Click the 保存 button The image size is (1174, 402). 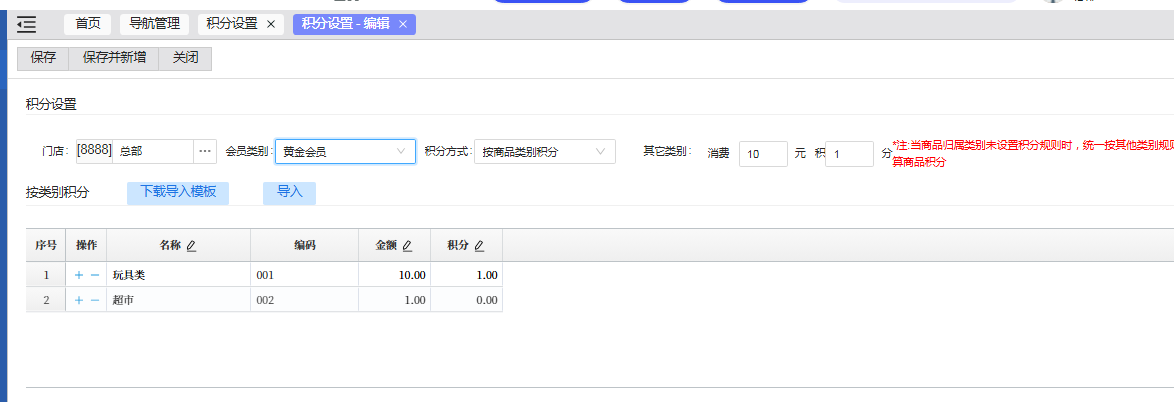click(x=43, y=58)
